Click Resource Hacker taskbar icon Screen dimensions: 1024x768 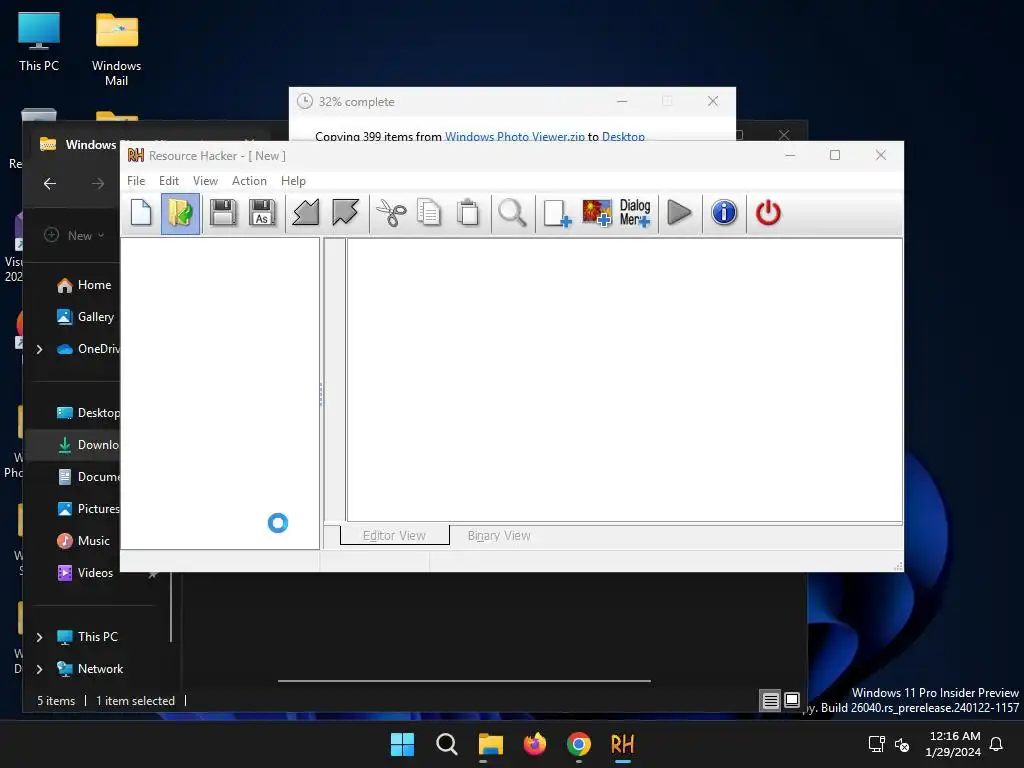click(x=622, y=744)
